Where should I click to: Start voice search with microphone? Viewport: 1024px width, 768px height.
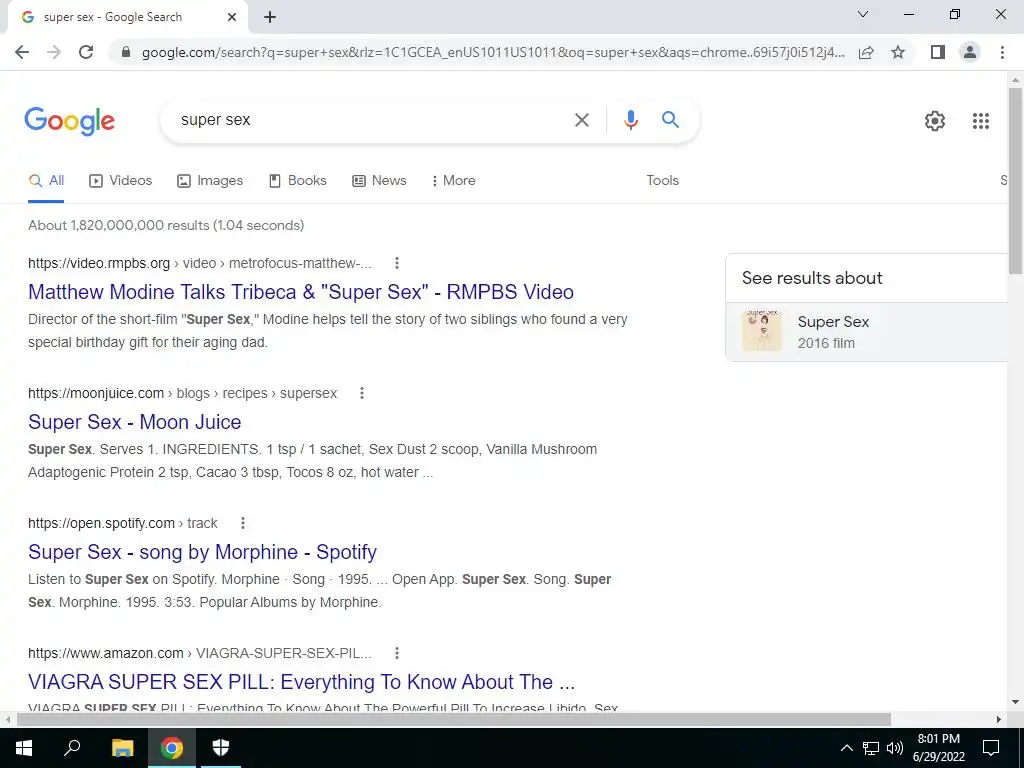pos(630,120)
